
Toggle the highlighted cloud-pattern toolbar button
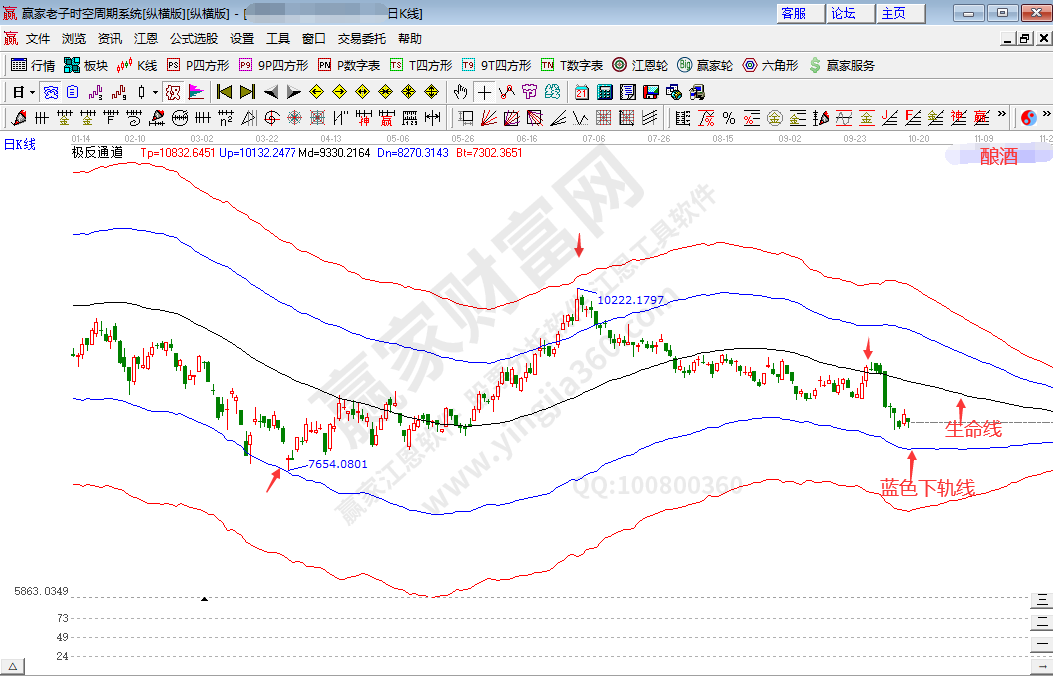tap(50, 92)
